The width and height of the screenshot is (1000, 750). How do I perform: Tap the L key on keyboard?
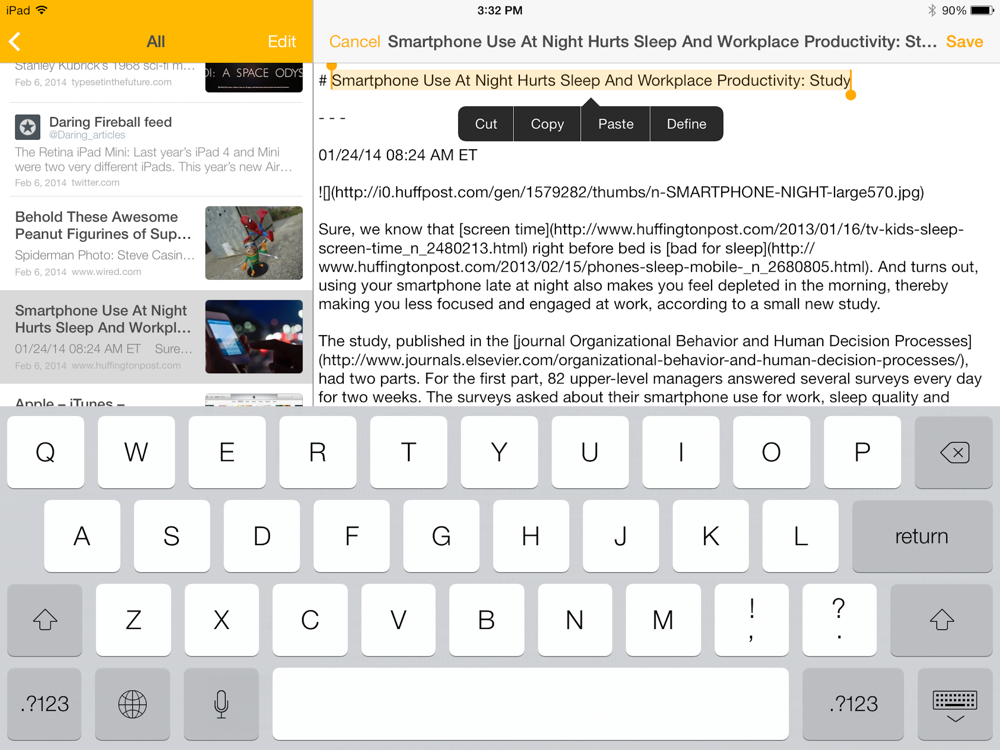pyautogui.click(x=800, y=536)
